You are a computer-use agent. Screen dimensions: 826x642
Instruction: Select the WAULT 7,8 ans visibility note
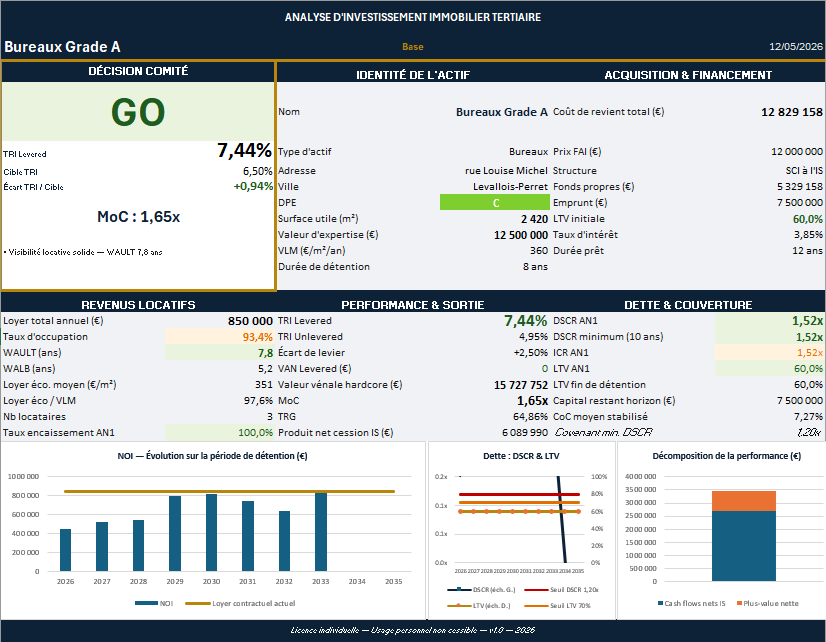tap(83, 252)
